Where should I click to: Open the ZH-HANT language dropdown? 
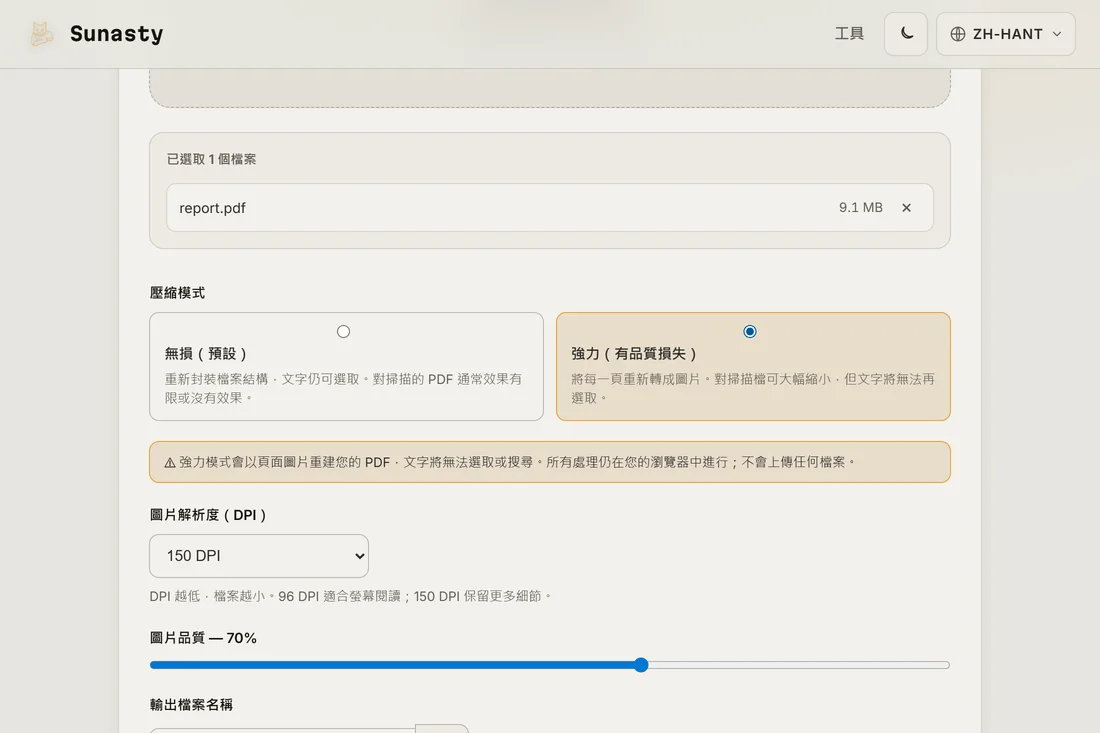[x=1005, y=34]
